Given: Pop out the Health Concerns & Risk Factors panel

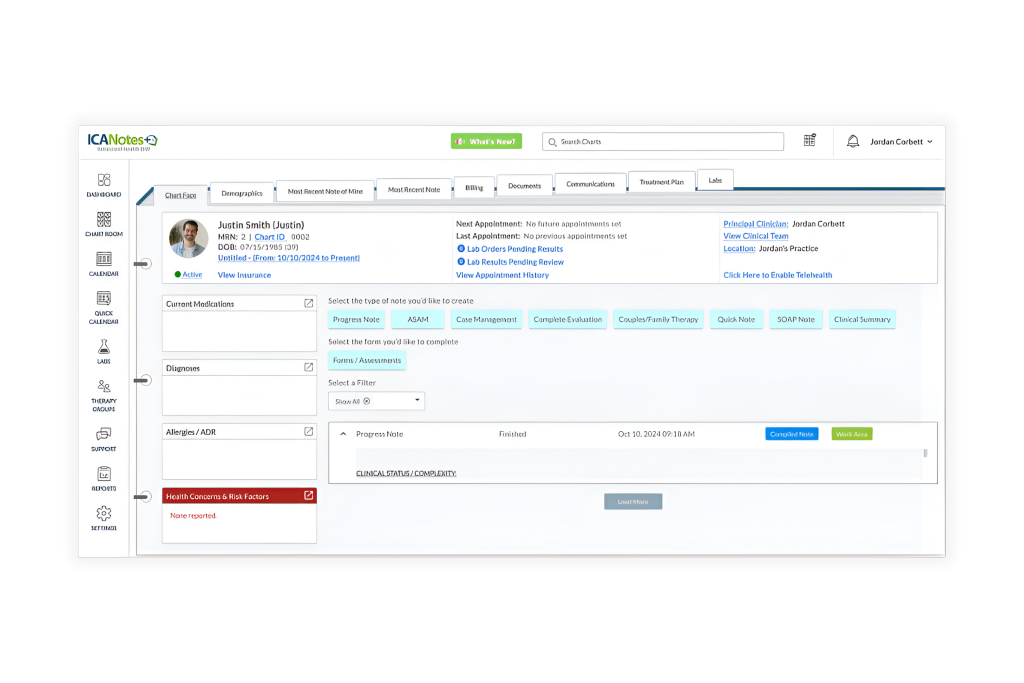Looking at the screenshot, I should [308, 496].
